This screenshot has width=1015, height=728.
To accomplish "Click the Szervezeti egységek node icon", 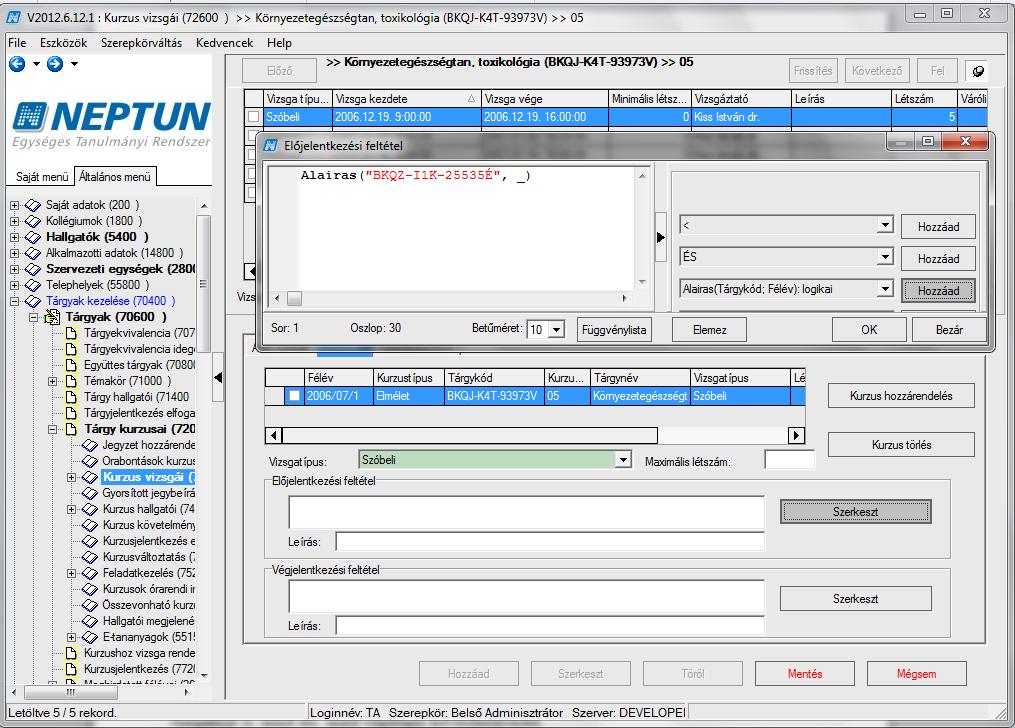I will pyautogui.click(x=33, y=269).
